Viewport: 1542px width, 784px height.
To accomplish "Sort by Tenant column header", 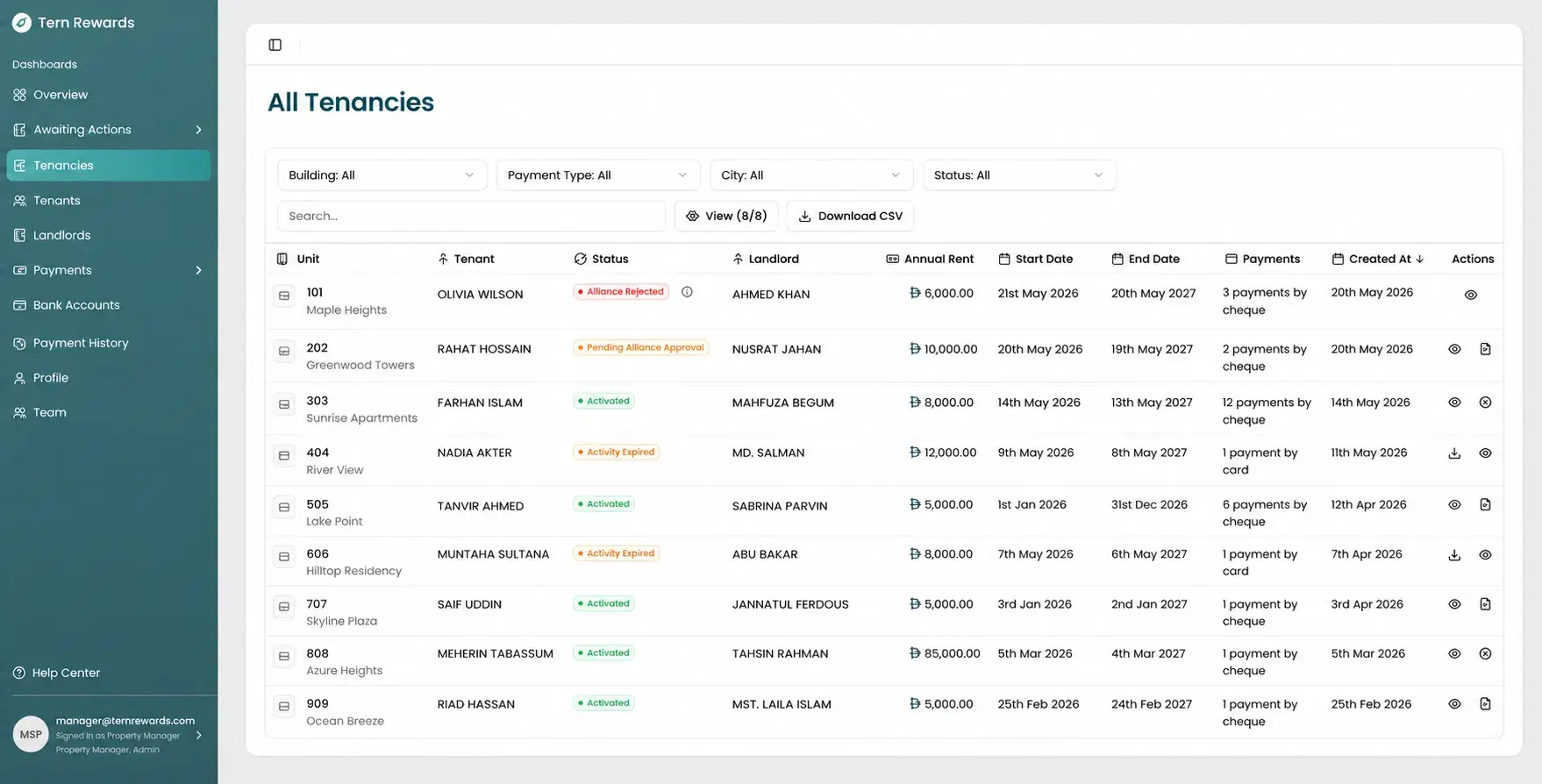I will tap(466, 259).
